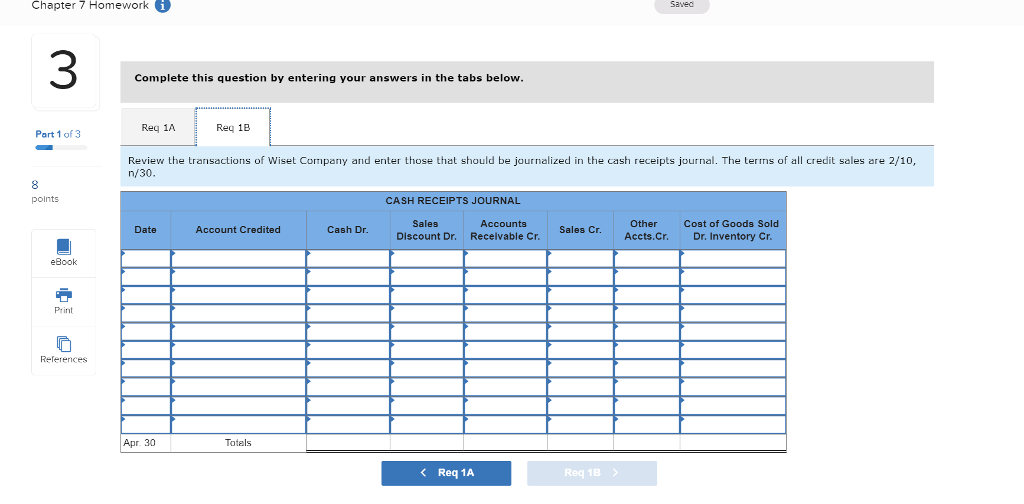The height and width of the screenshot is (504, 1024).
Task: Select the first row Date cell
Action: (x=146, y=259)
